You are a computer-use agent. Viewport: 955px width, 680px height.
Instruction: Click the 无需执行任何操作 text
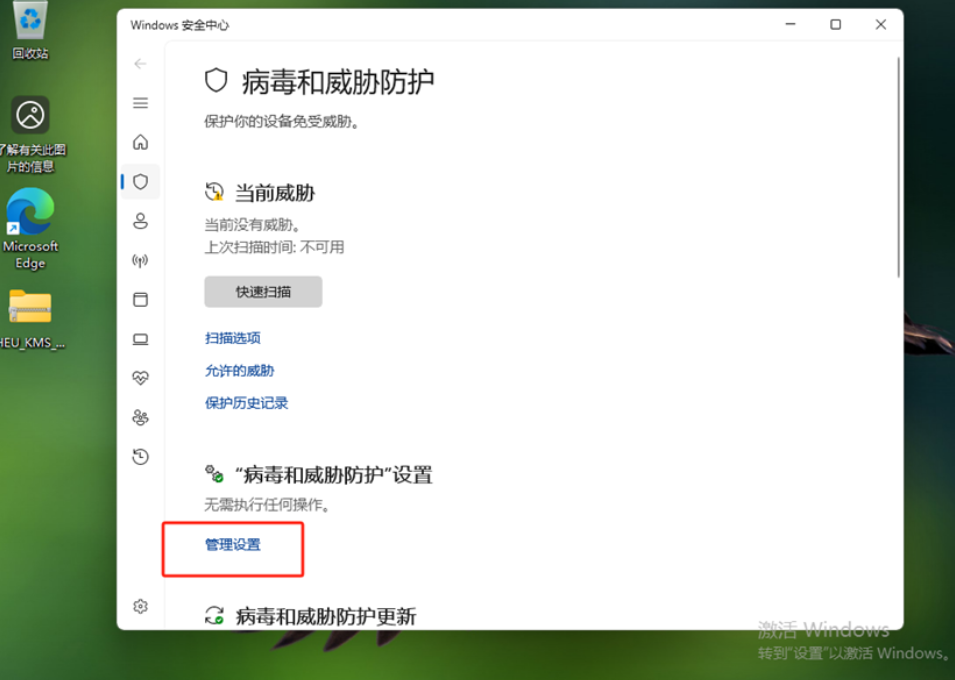coord(267,505)
